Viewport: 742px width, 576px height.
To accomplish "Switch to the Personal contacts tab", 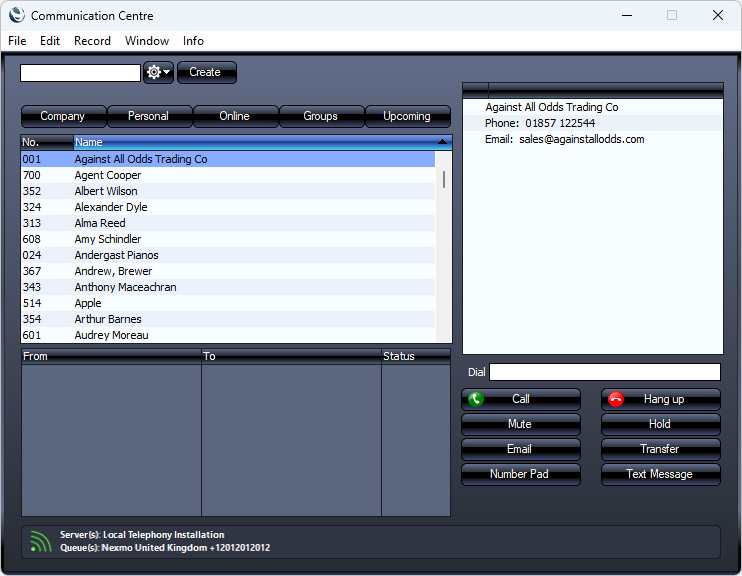I will (x=148, y=116).
